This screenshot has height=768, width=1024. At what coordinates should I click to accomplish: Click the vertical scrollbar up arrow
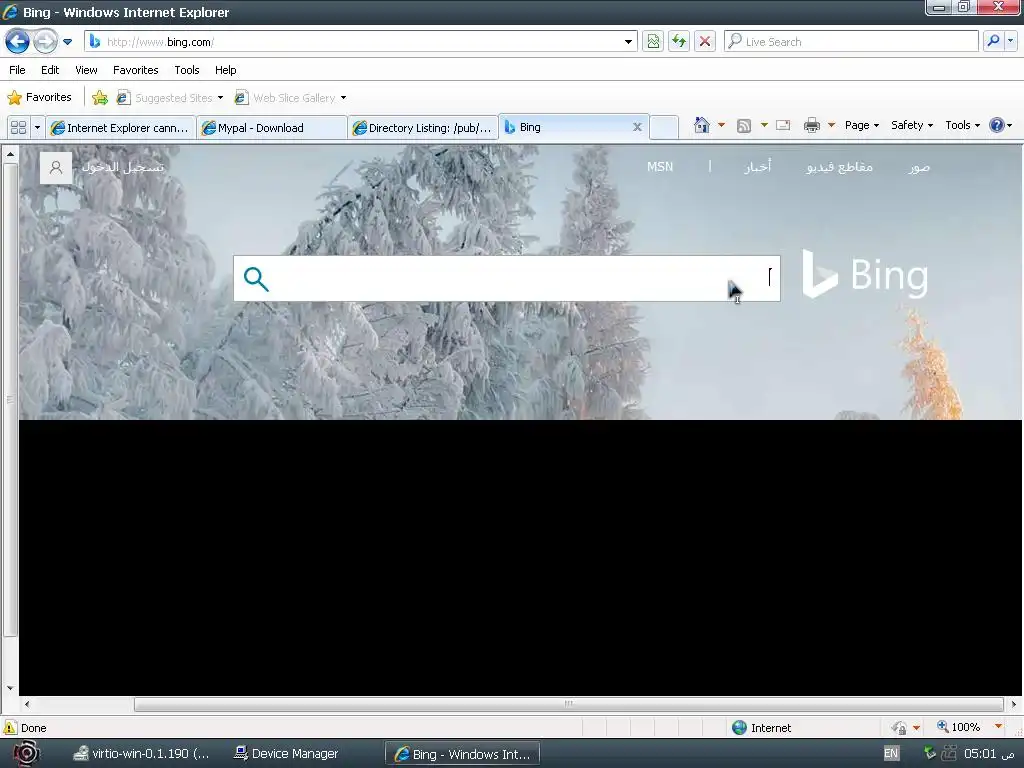(10, 154)
